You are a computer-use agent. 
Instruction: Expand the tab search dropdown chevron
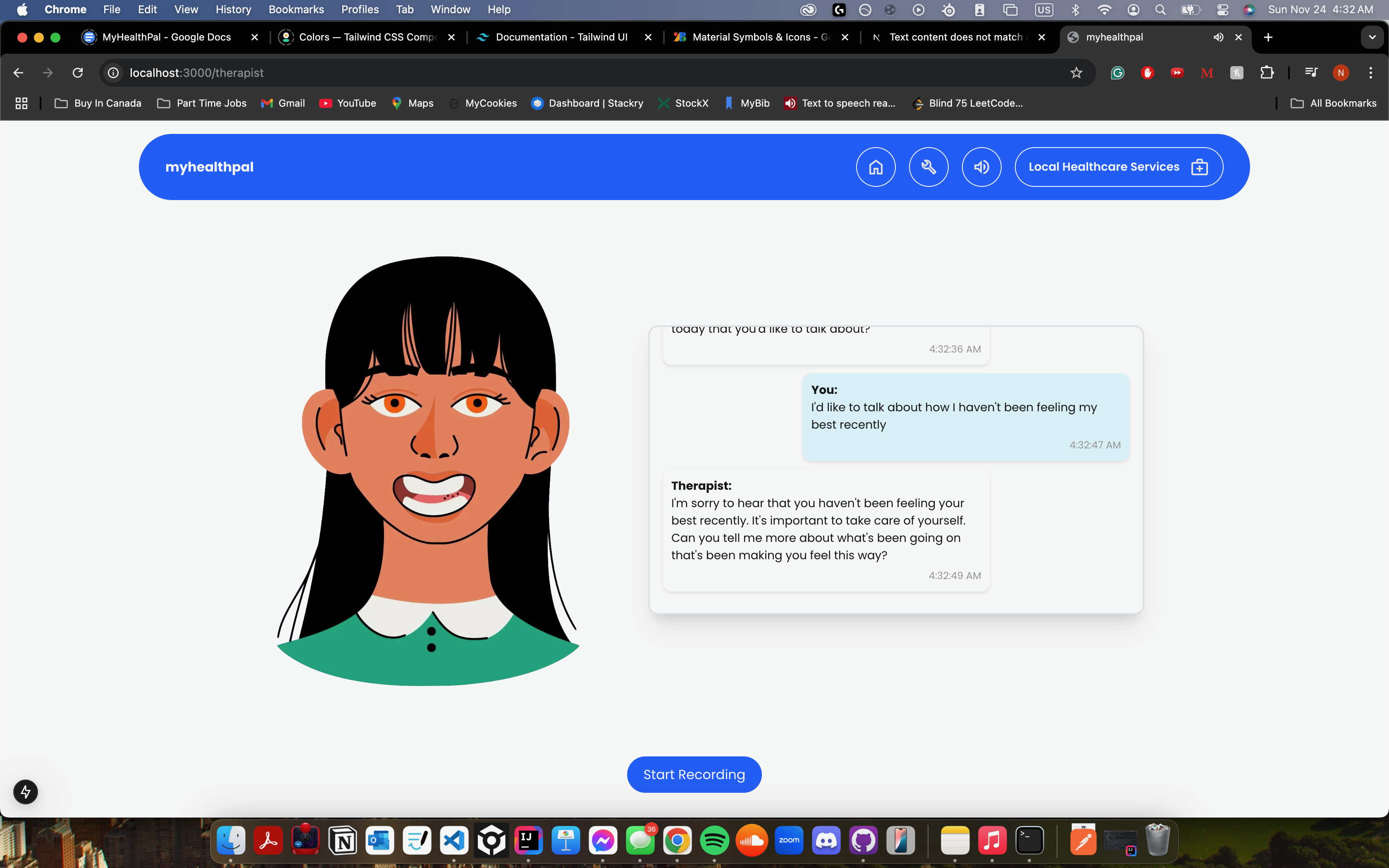pyautogui.click(x=1372, y=37)
